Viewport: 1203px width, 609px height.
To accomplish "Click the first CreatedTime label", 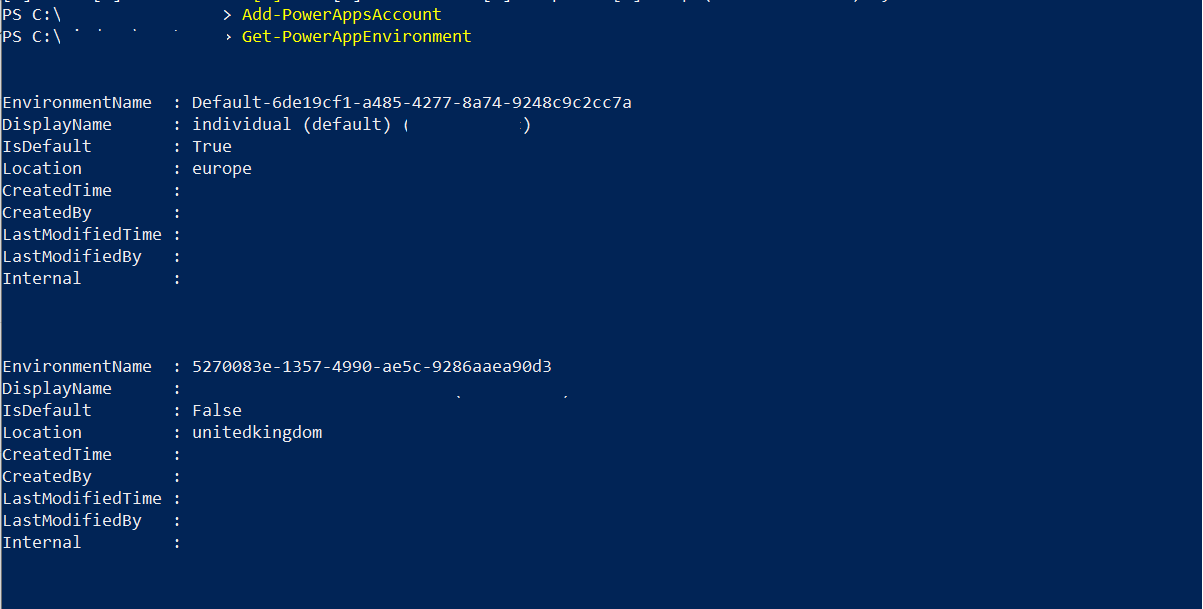I will pyautogui.click(x=57, y=191).
